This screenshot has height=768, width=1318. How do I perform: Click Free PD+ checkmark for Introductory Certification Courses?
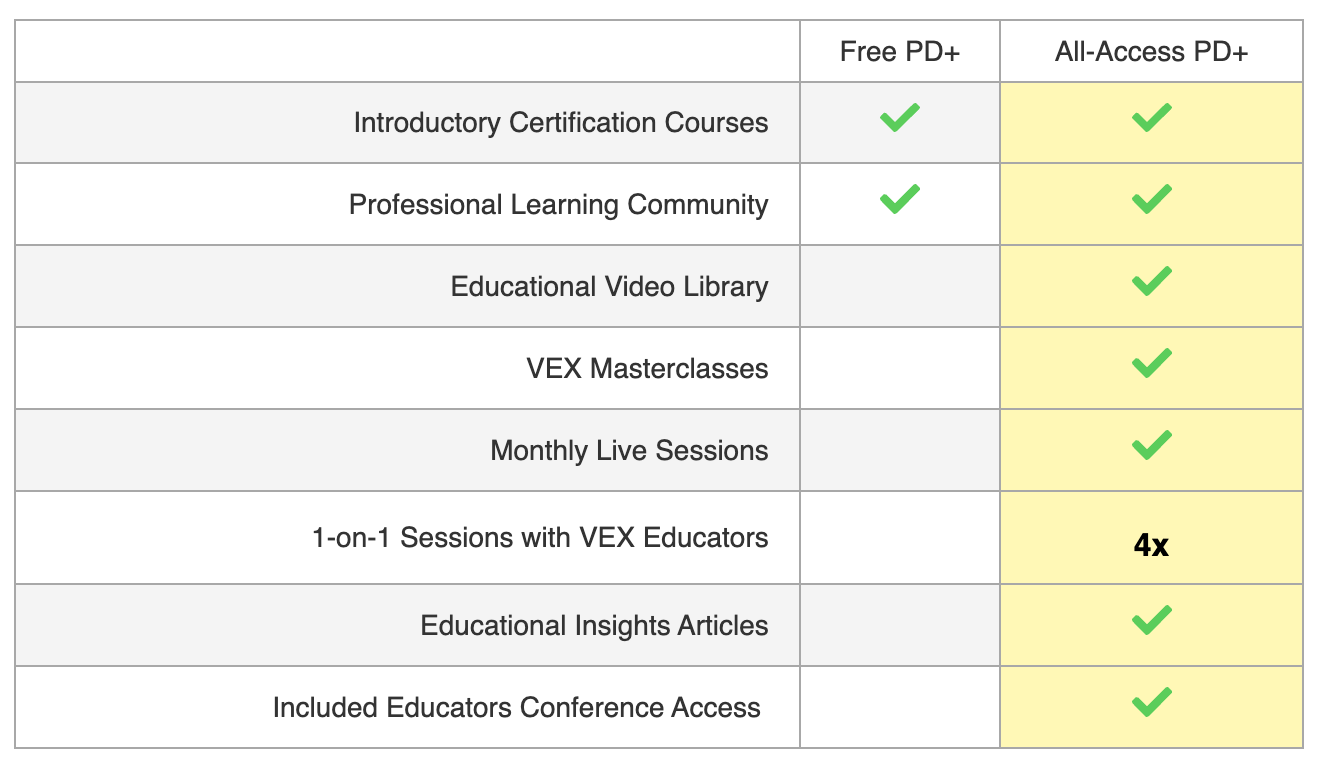coord(899,119)
